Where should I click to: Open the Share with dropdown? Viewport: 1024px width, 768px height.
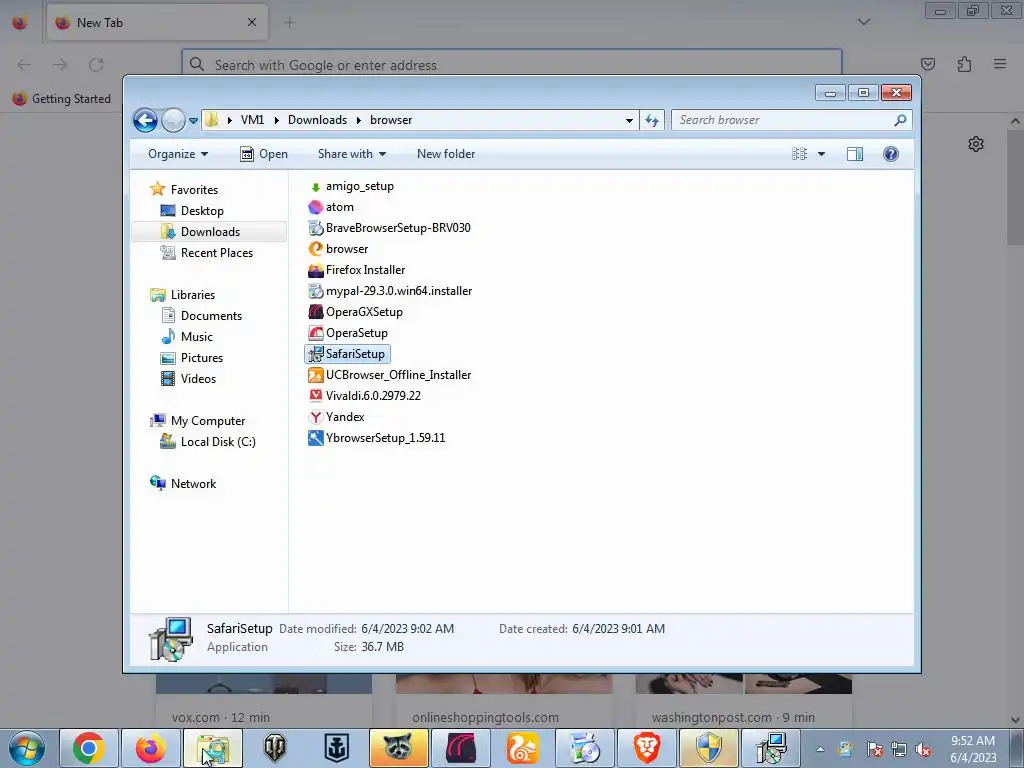(352, 154)
